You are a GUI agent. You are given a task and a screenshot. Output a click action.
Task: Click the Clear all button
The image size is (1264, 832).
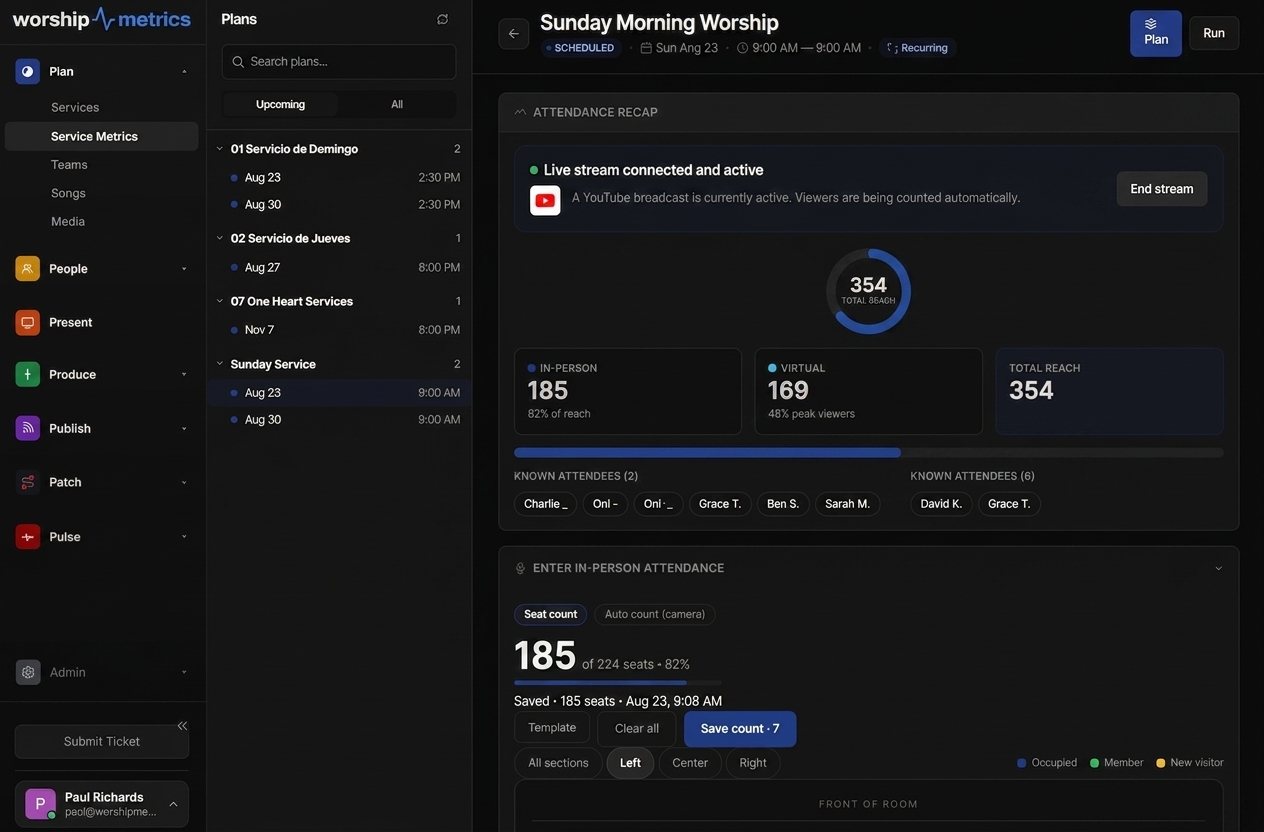637,729
